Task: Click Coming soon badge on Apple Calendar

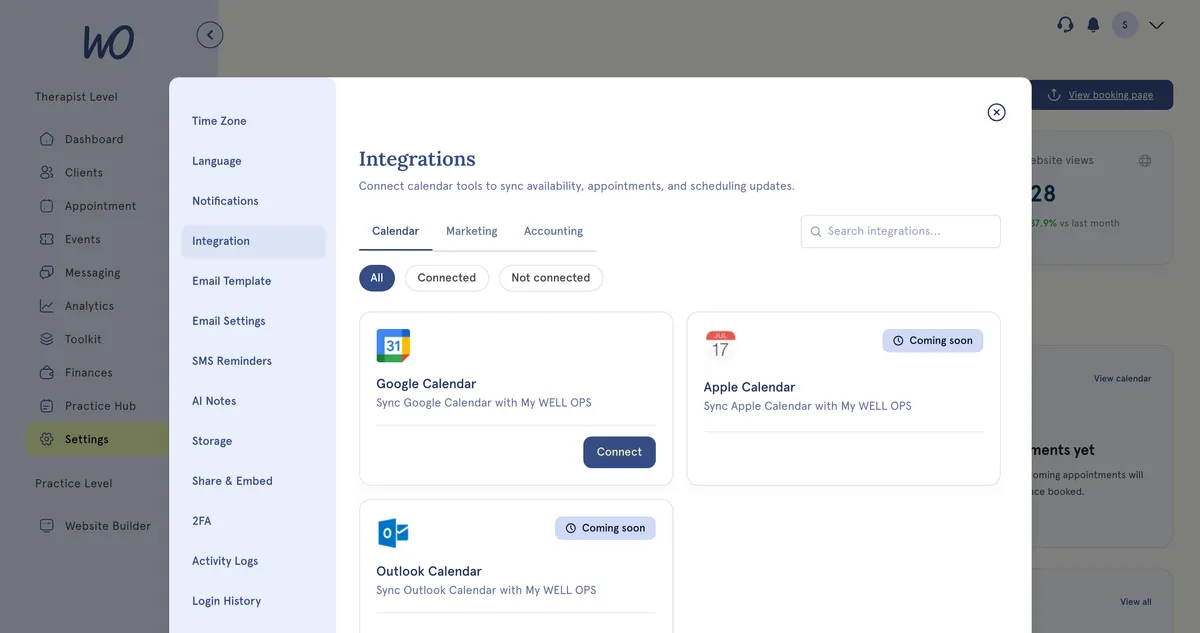Action: coord(933,340)
